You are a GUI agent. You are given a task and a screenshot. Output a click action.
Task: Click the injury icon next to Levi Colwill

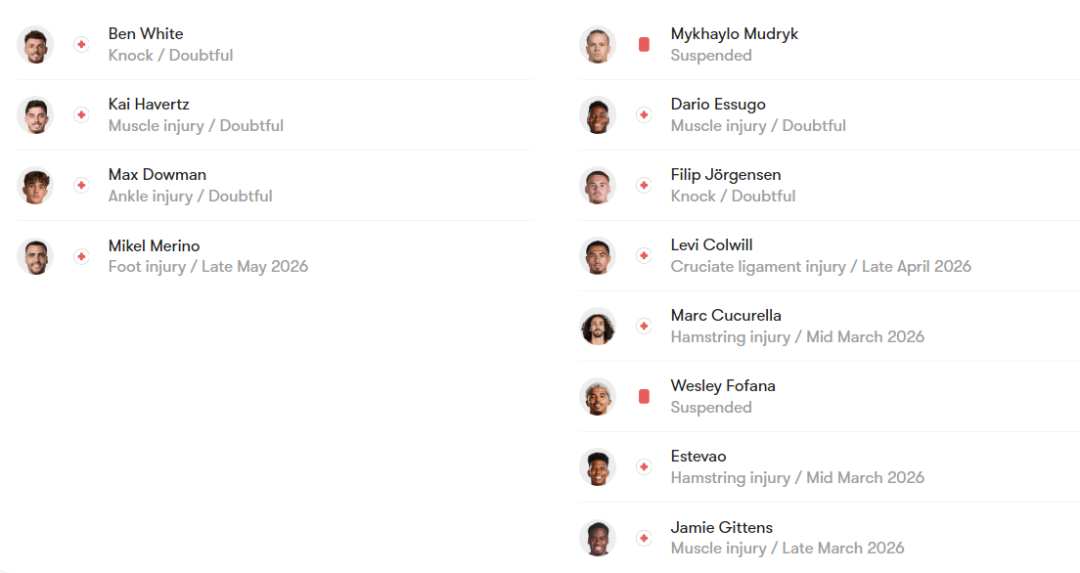coord(644,256)
